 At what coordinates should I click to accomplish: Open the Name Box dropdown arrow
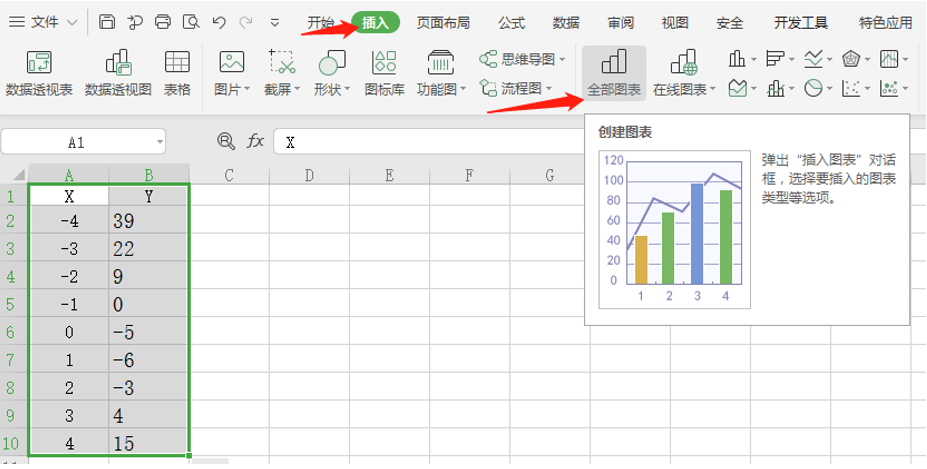[159, 143]
